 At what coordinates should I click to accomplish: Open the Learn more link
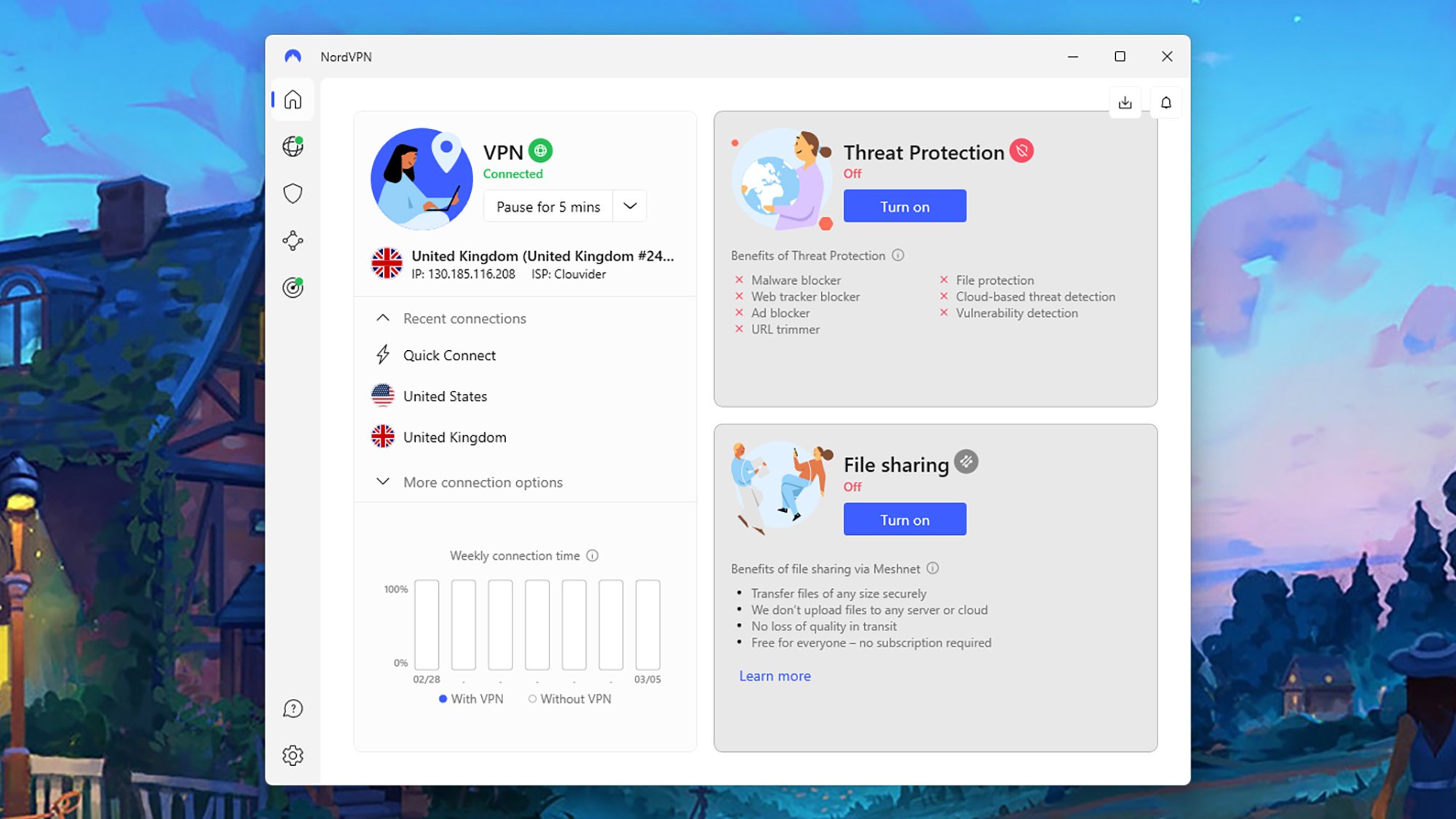[x=775, y=676]
